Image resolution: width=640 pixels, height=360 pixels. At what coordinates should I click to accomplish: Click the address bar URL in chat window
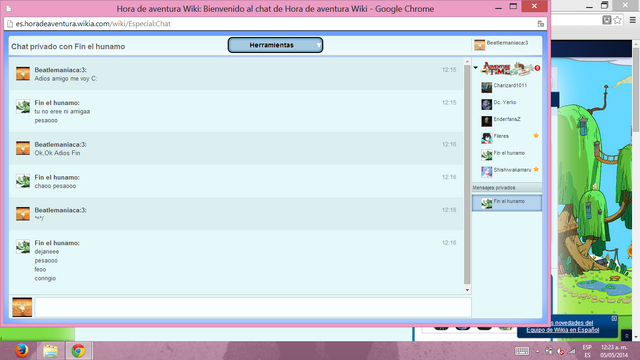coord(93,24)
